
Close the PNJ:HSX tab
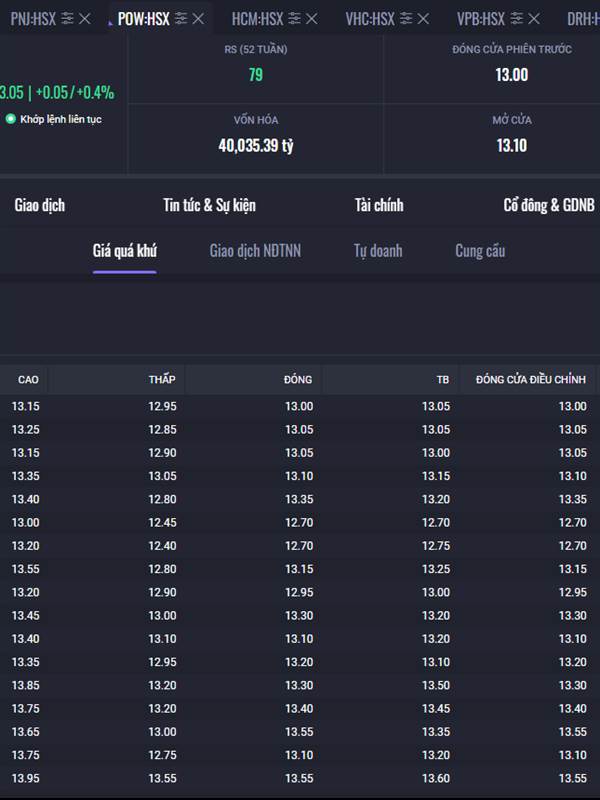coord(85,18)
